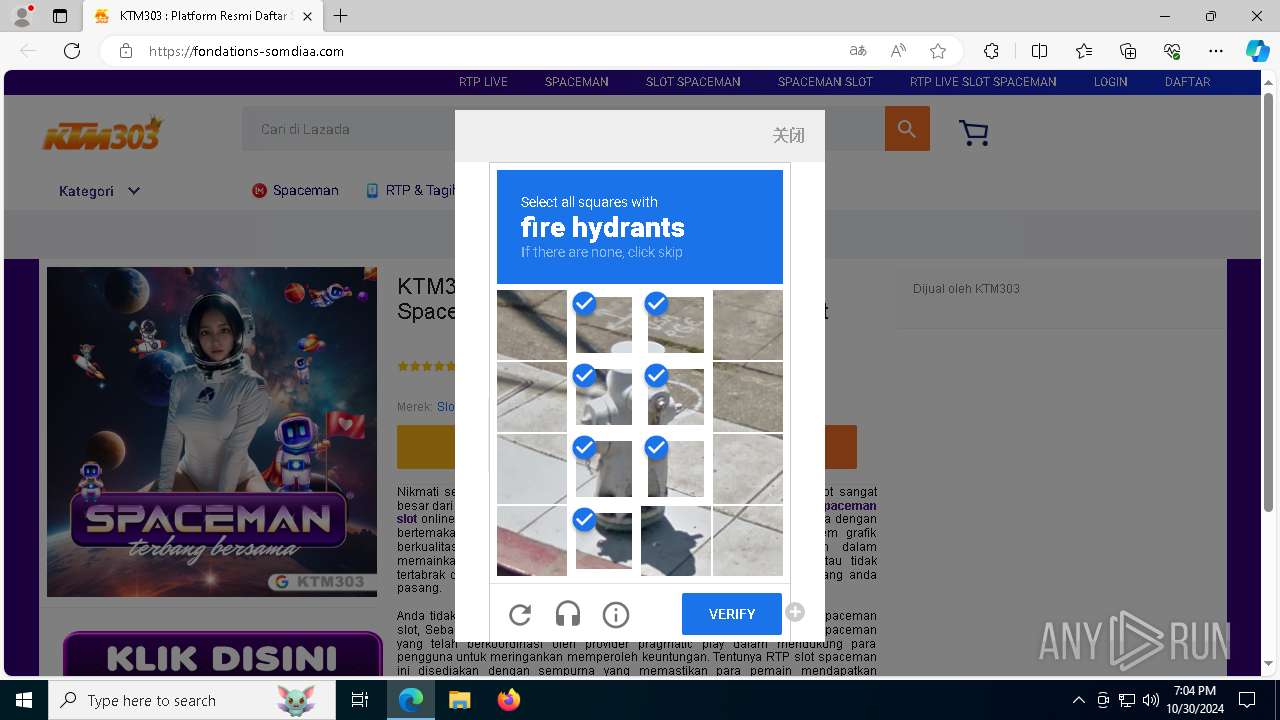Open the favorites list icon
Viewport: 1280px width, 720px height.
point(1084,51)
